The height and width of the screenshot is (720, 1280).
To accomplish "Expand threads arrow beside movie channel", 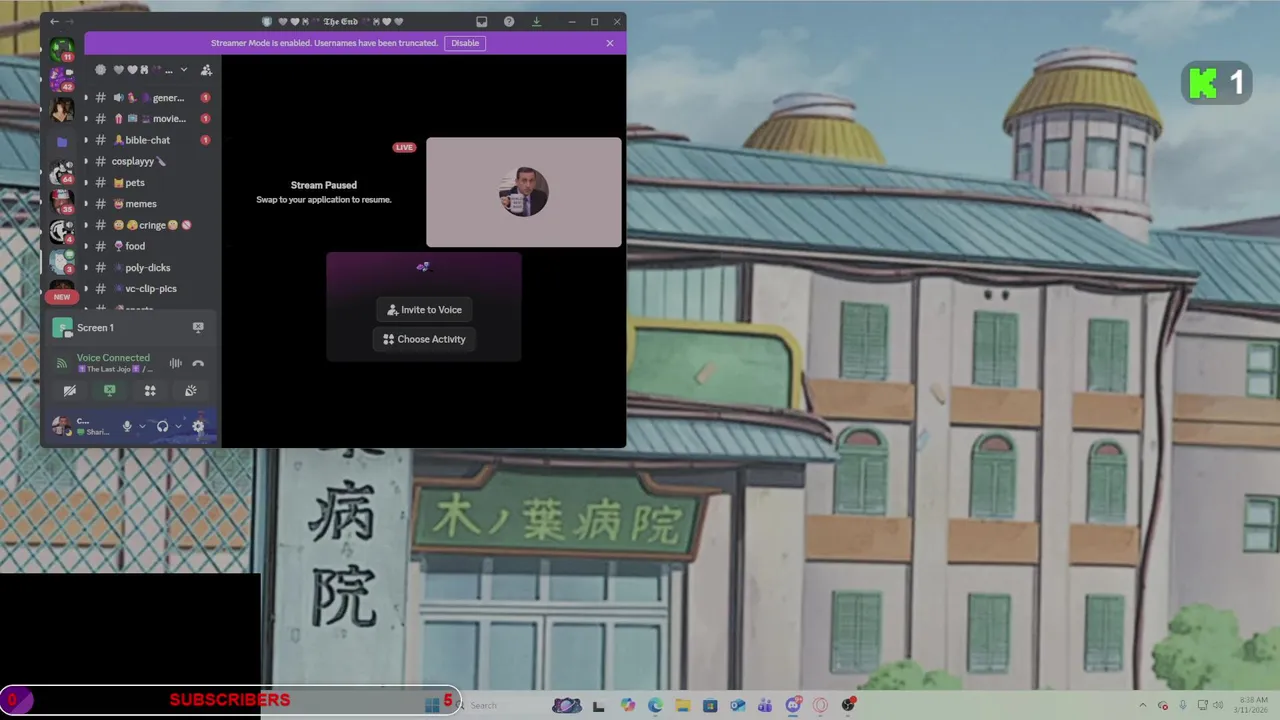I will coord(86,119).
